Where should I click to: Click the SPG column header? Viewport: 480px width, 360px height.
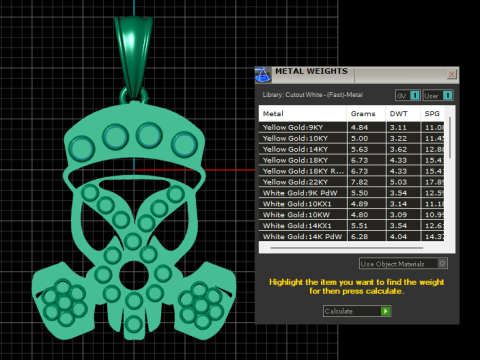pyautogui.click(x=432, y=114)
